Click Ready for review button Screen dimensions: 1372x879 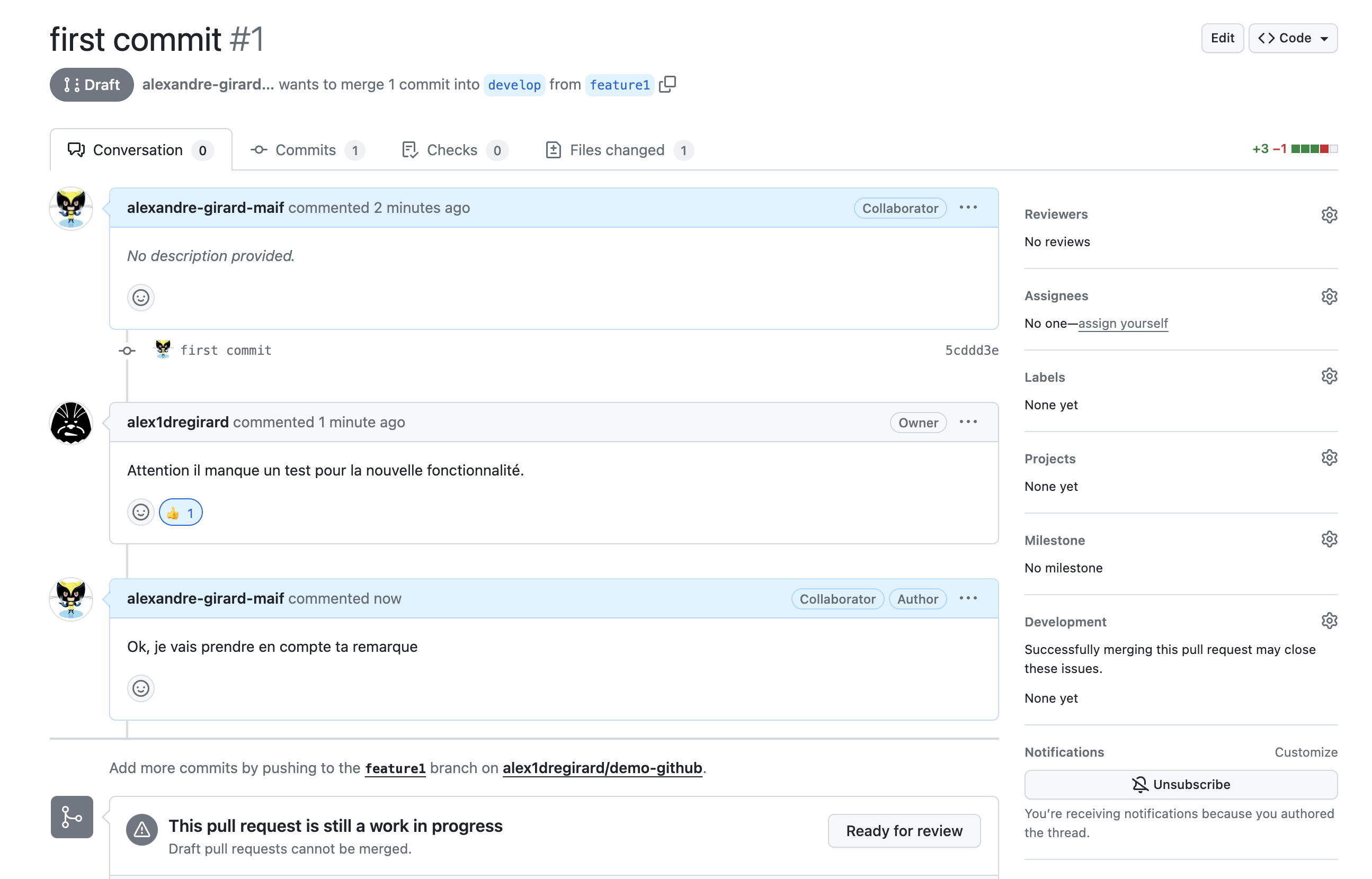point(904,829)
